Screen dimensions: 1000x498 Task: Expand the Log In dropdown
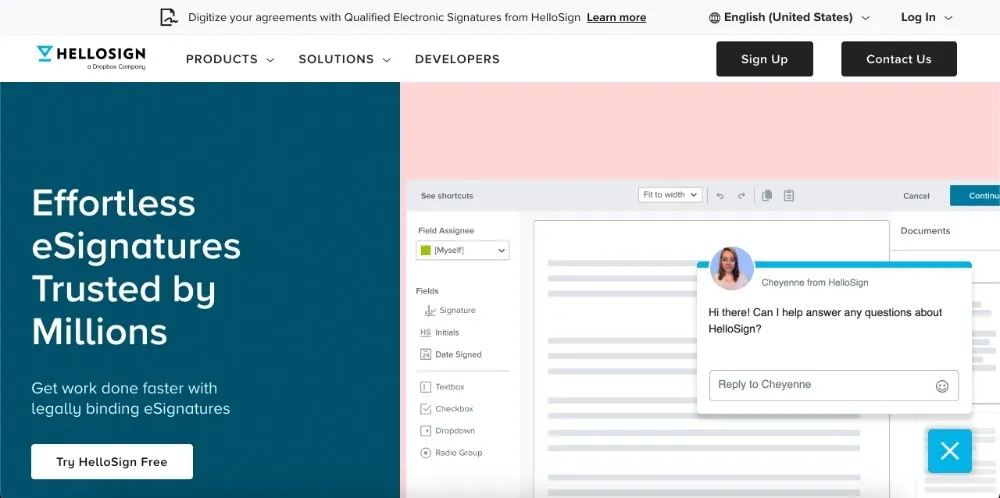click(x=927, y=18)
